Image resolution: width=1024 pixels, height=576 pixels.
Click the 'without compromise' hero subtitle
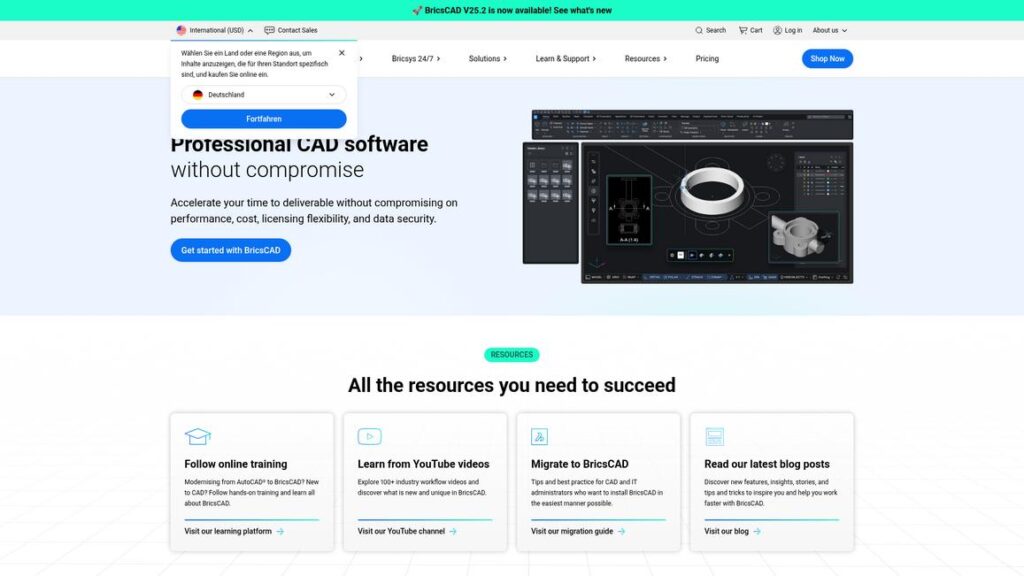267,170
